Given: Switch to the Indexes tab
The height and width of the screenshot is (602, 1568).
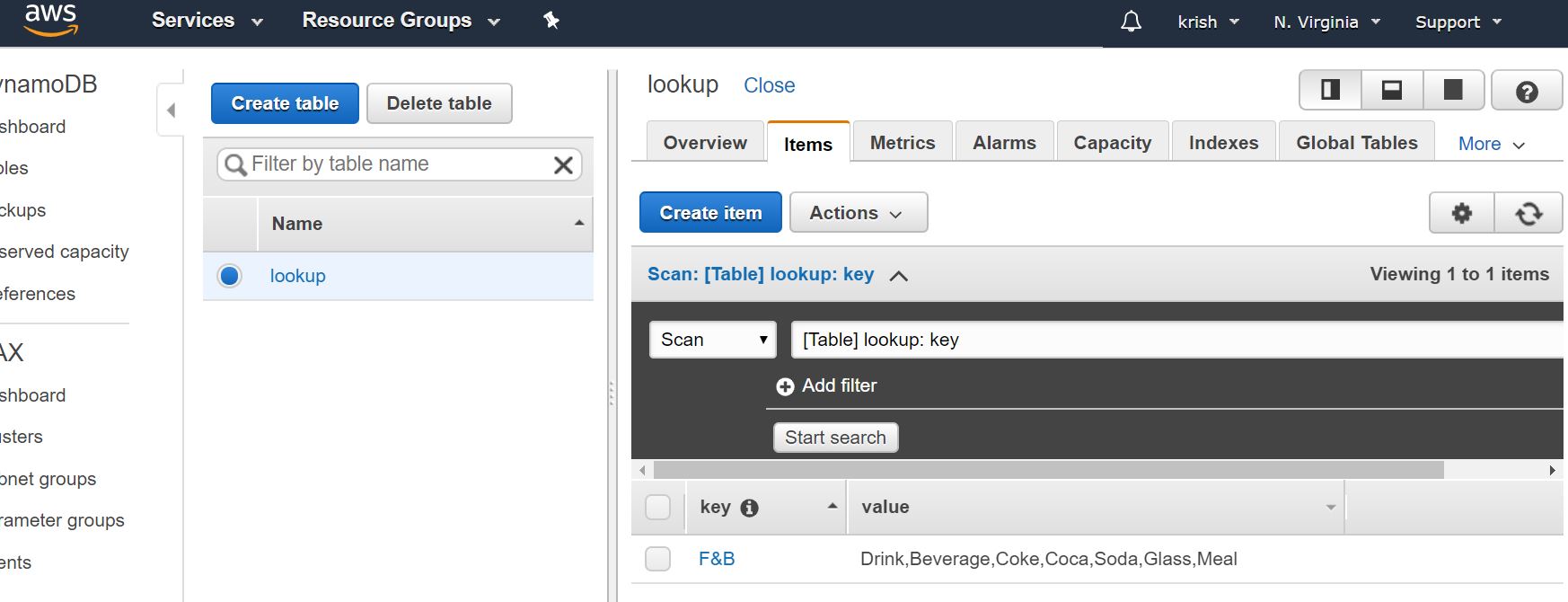Looking at the screenshot, I should pos(1223,142).
